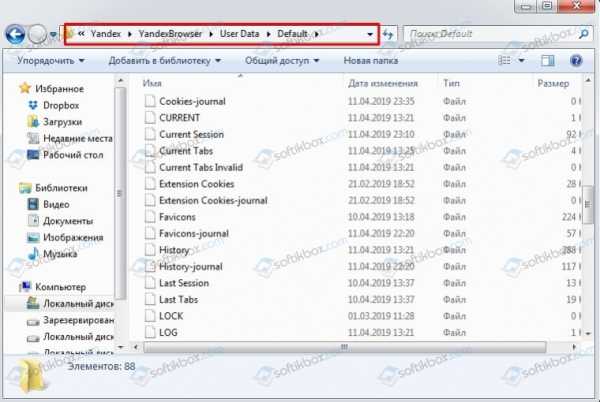600x402 pixels.
Task: Click the horizontal scrollbar thumb in file list
Action: pos(344,347)
